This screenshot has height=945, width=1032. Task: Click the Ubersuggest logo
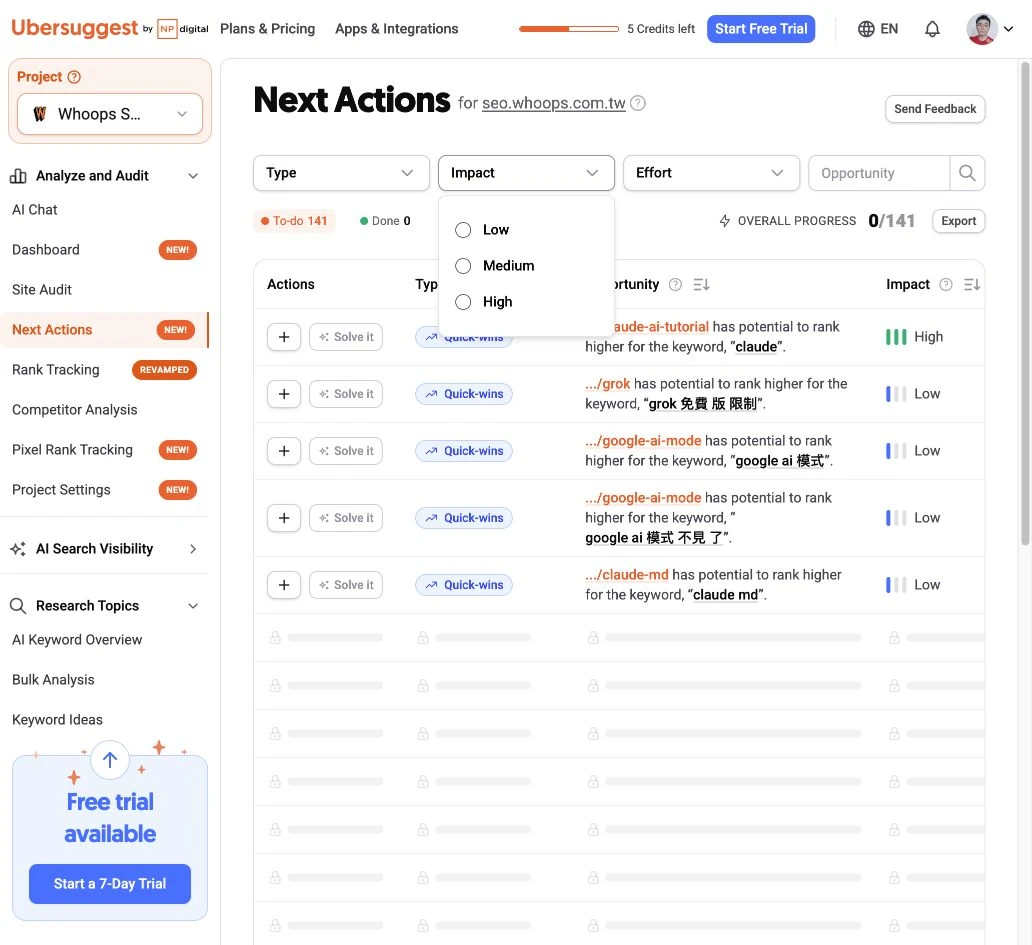[74, 28]
